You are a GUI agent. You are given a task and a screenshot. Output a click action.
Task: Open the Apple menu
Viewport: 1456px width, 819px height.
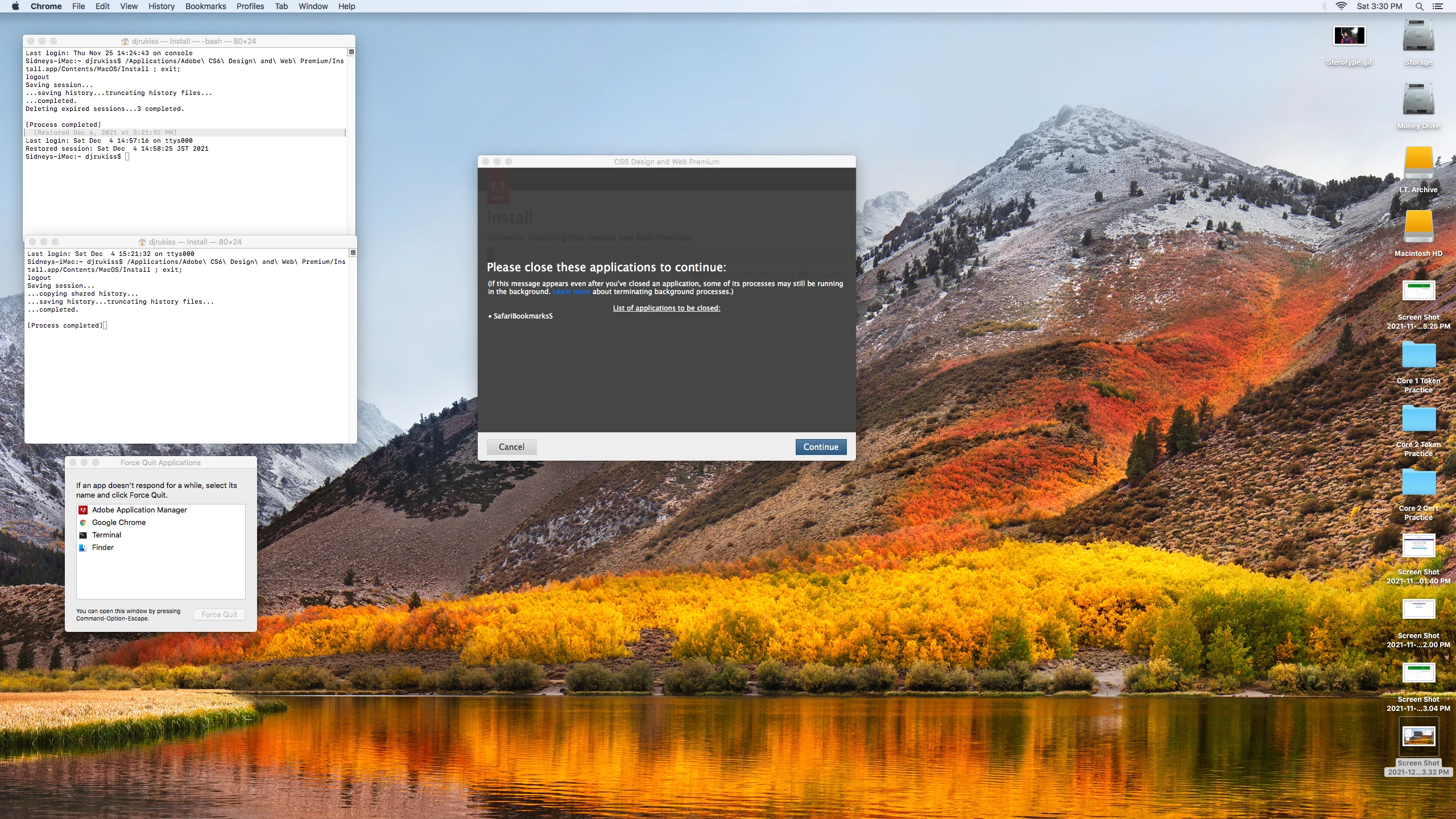pyautogui.click(x=15, y=6)
